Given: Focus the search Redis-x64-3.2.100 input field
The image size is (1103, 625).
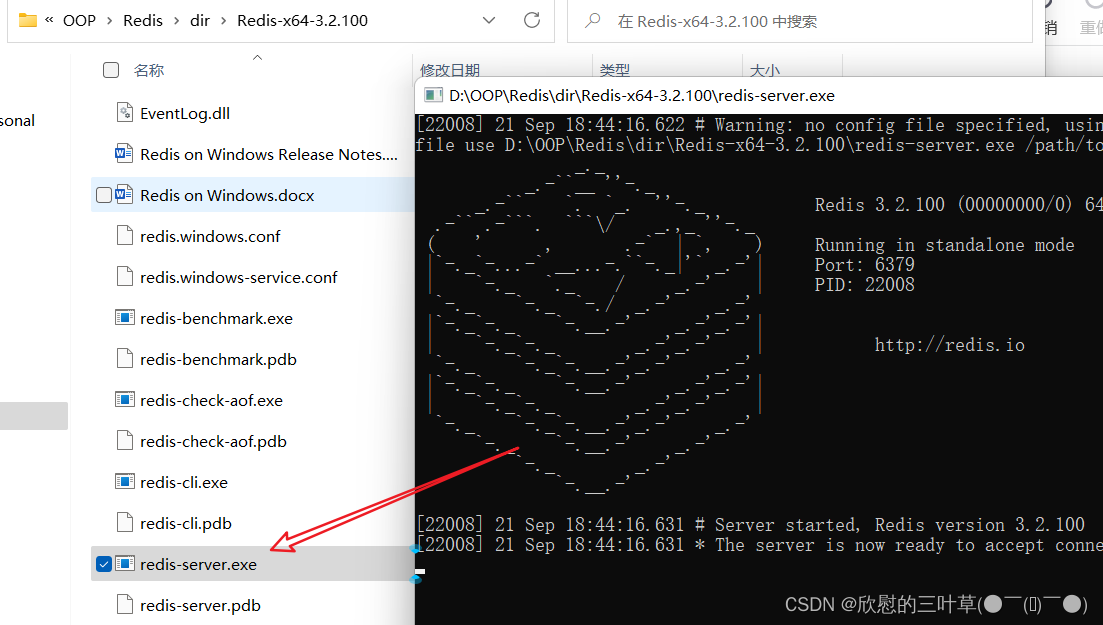Looking at the screenshot, I should tap(799, 21).
